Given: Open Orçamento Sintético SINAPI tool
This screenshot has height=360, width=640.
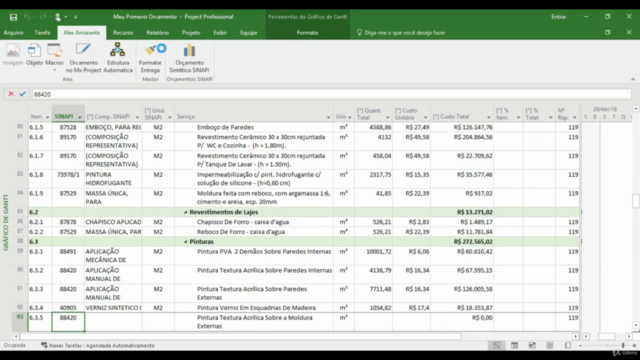Looking at the screenshot, I should [x=189, y=58].
